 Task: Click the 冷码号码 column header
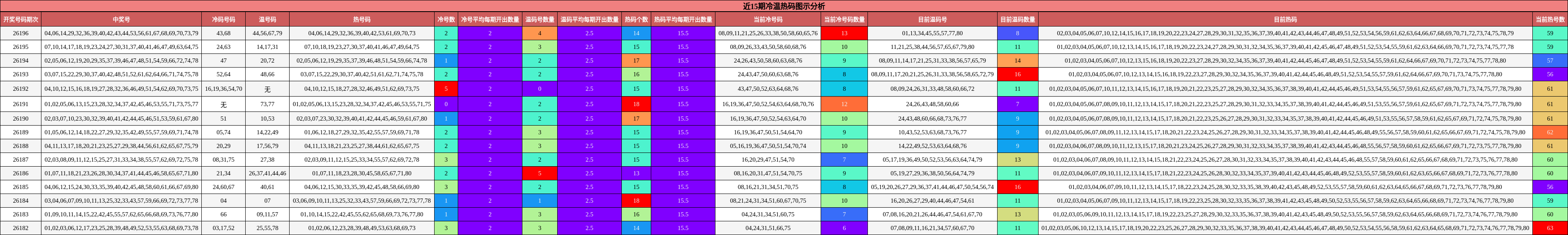(223, 19)
